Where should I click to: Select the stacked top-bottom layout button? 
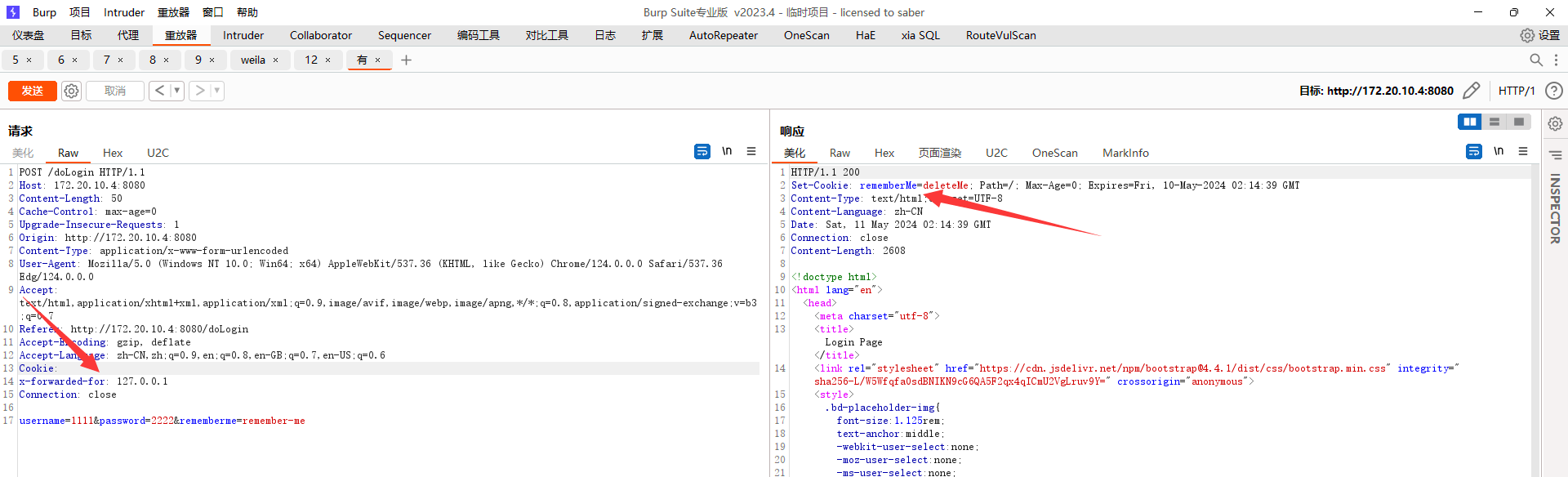1494,122
